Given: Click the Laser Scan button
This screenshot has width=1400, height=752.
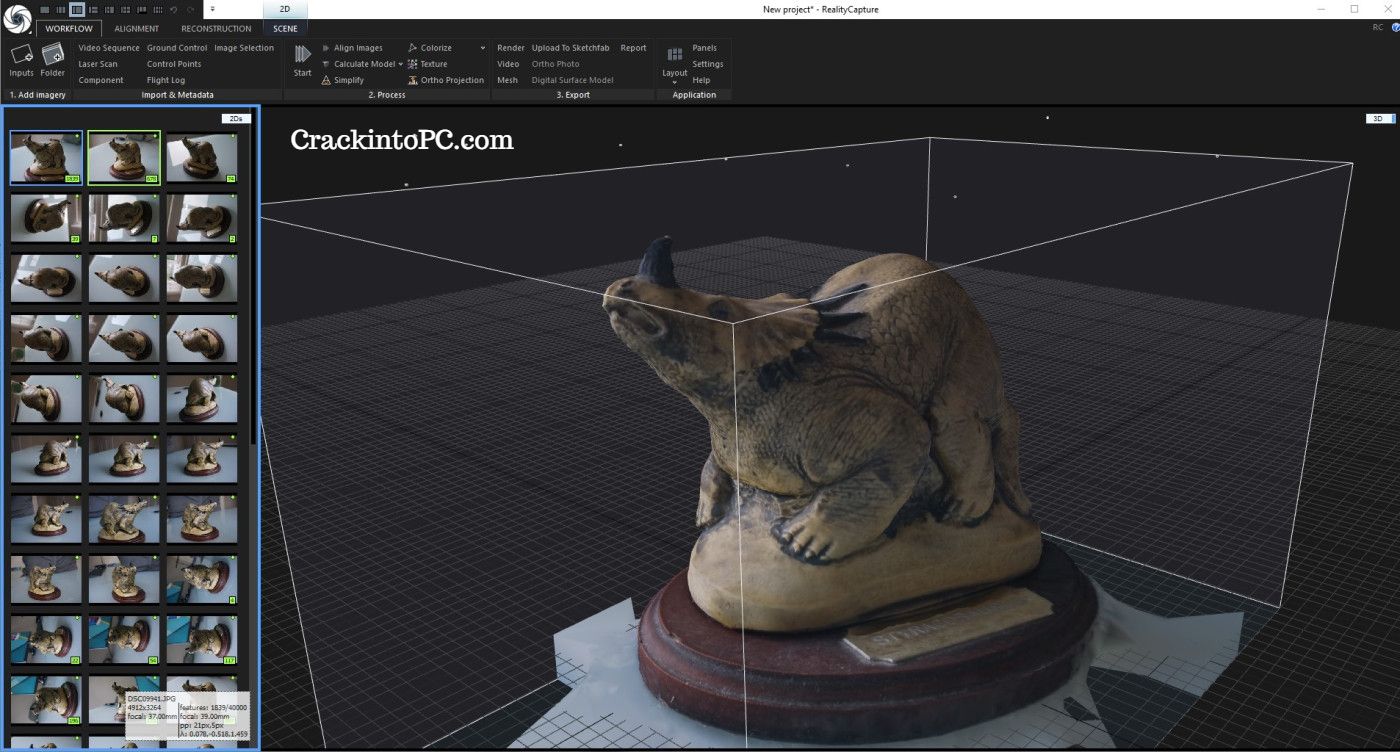Looking at the screenshot, I should coord(98,64).
